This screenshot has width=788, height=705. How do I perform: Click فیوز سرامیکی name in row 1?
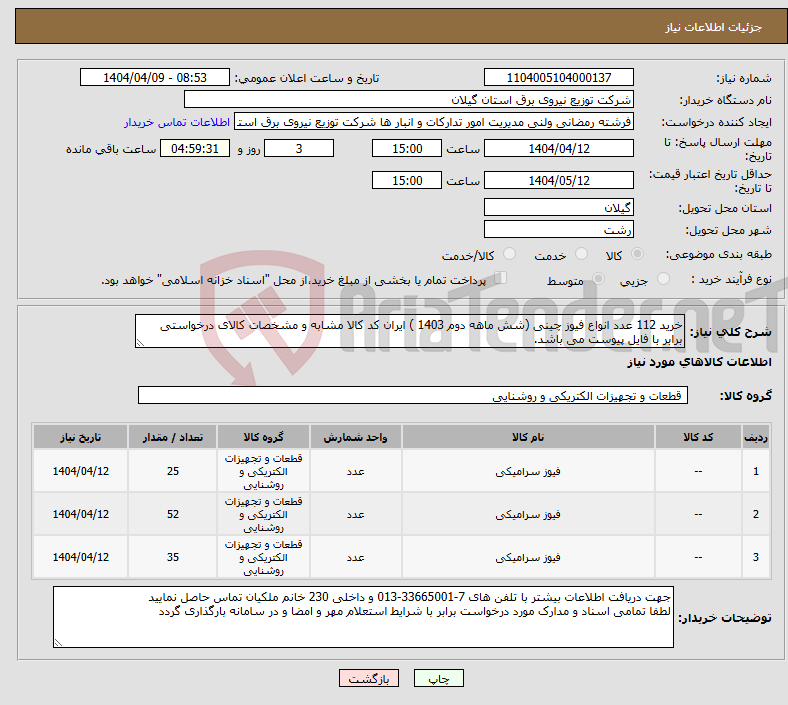pos(528,471)
